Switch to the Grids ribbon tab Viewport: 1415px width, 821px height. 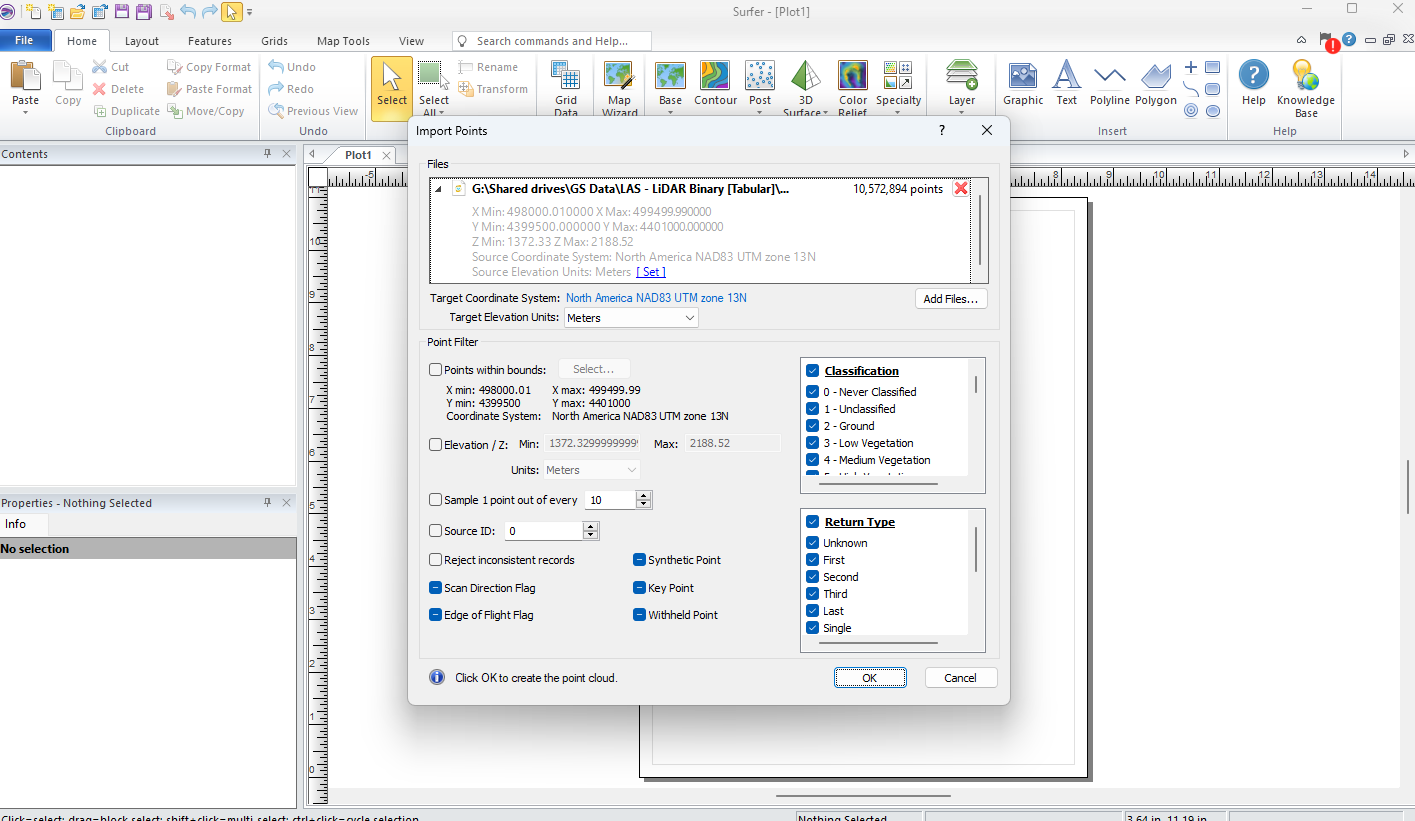point(273,41)
